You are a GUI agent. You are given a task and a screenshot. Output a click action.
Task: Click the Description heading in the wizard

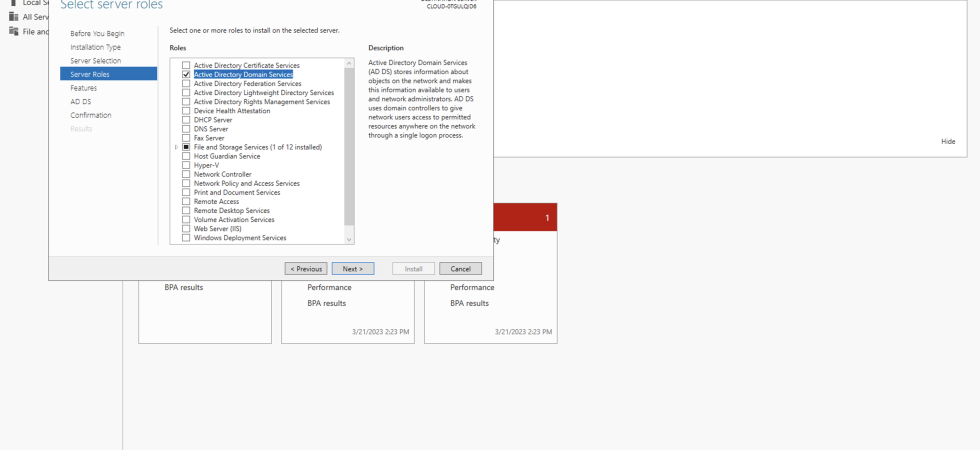pos(386,48)
